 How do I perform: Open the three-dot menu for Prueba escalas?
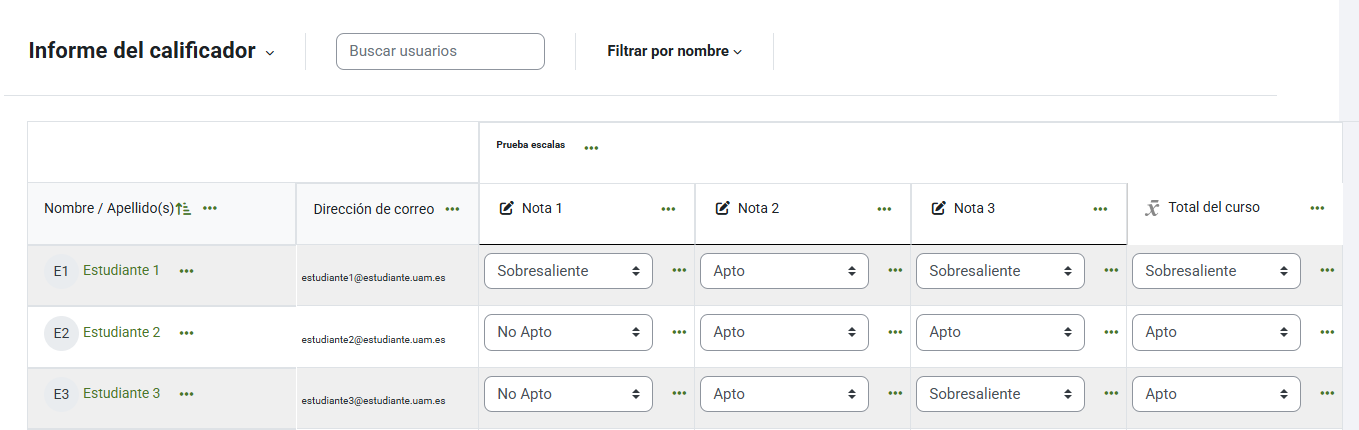point(591,148)
